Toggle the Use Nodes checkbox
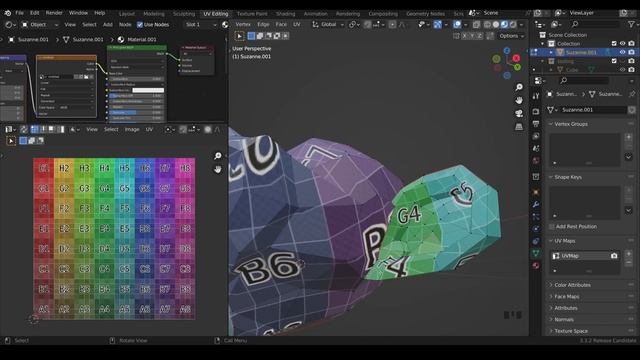This screenshot has height=360, width=640. point(140,24)
